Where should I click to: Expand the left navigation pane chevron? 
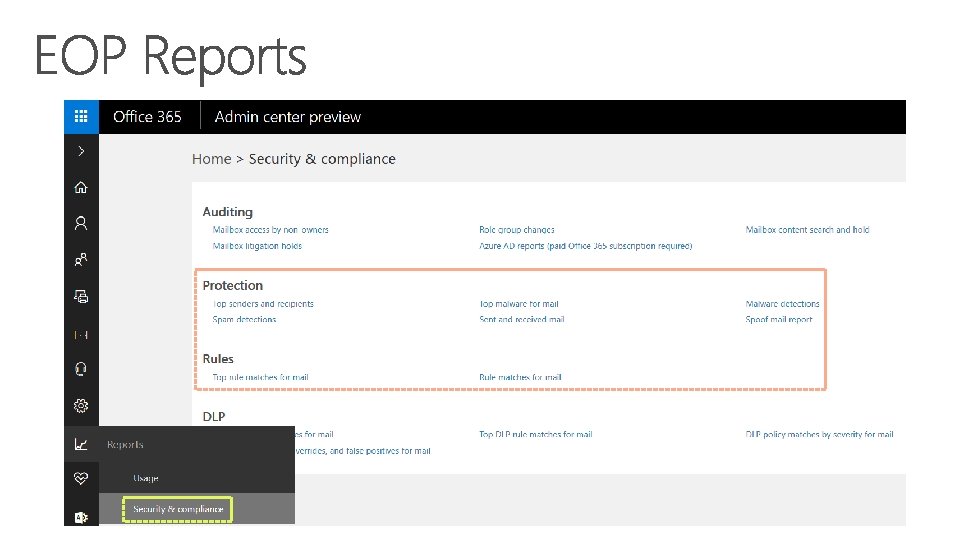81,151
